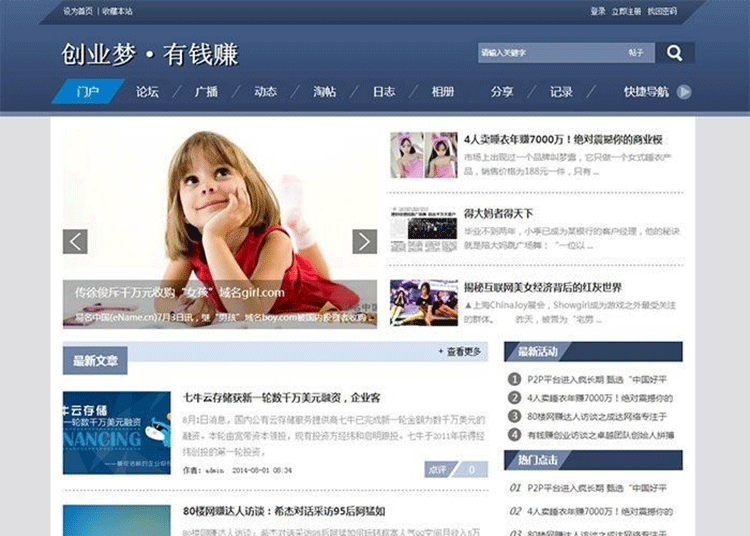This screenshot has height=536, width=750.
Task: Expand the 快捷导航 menu
Action: 646,92
